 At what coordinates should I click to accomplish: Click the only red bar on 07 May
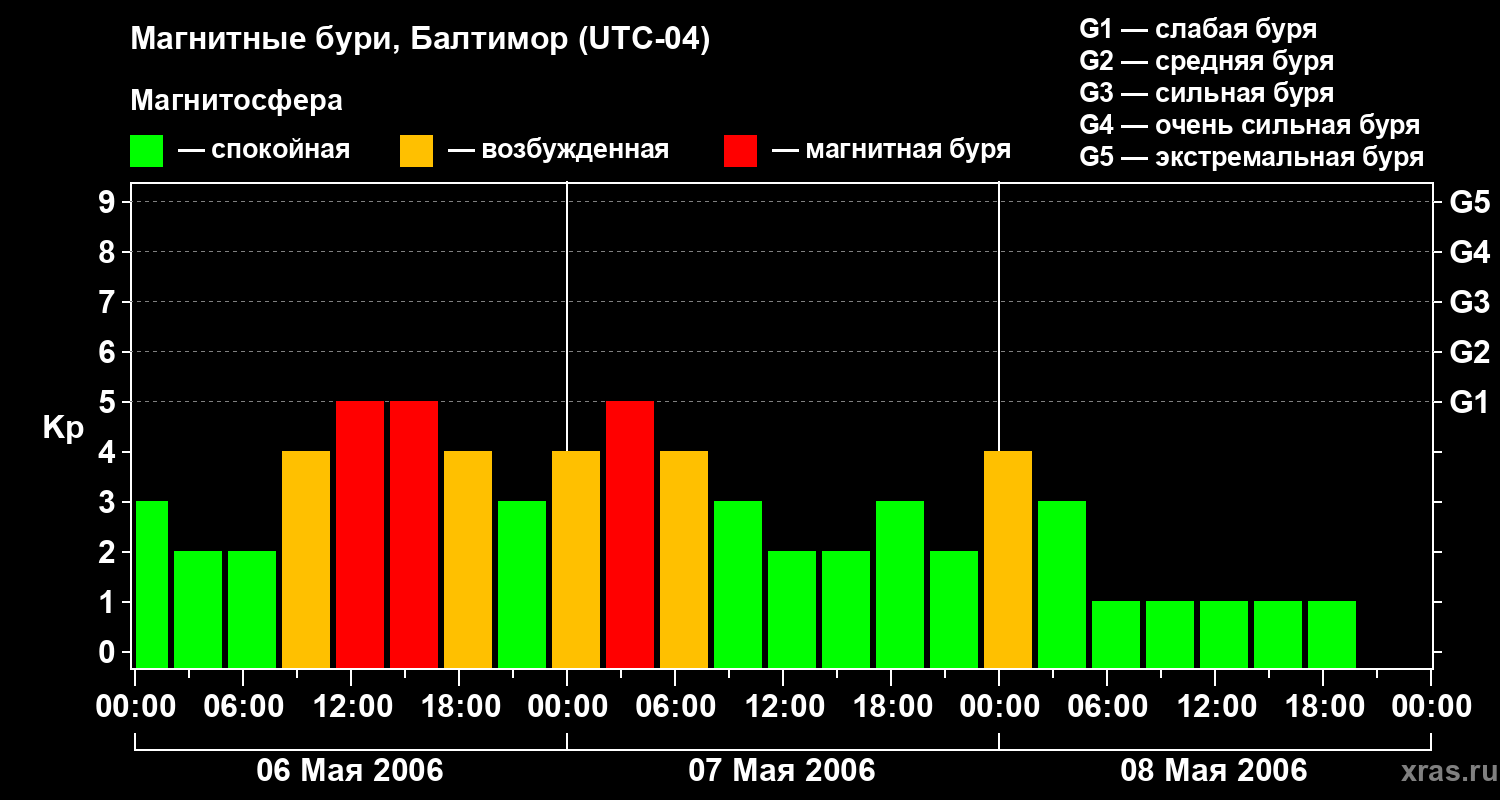coord(630,535)
